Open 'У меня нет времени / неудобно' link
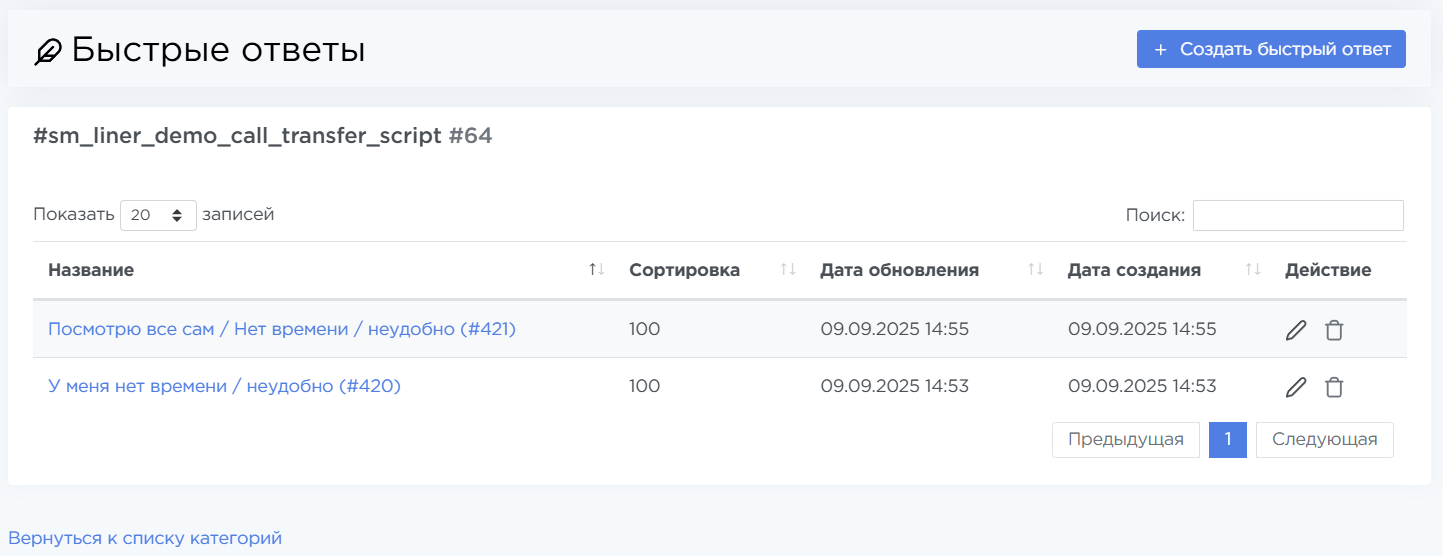1443x556 pixels. [x=224, y=386]
